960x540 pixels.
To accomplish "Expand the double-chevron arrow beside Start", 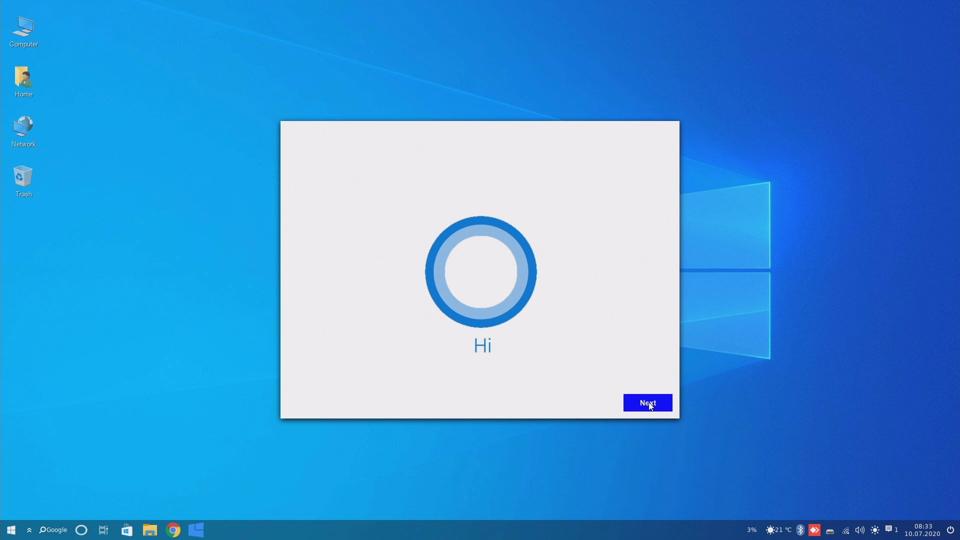I will point(29,530).
